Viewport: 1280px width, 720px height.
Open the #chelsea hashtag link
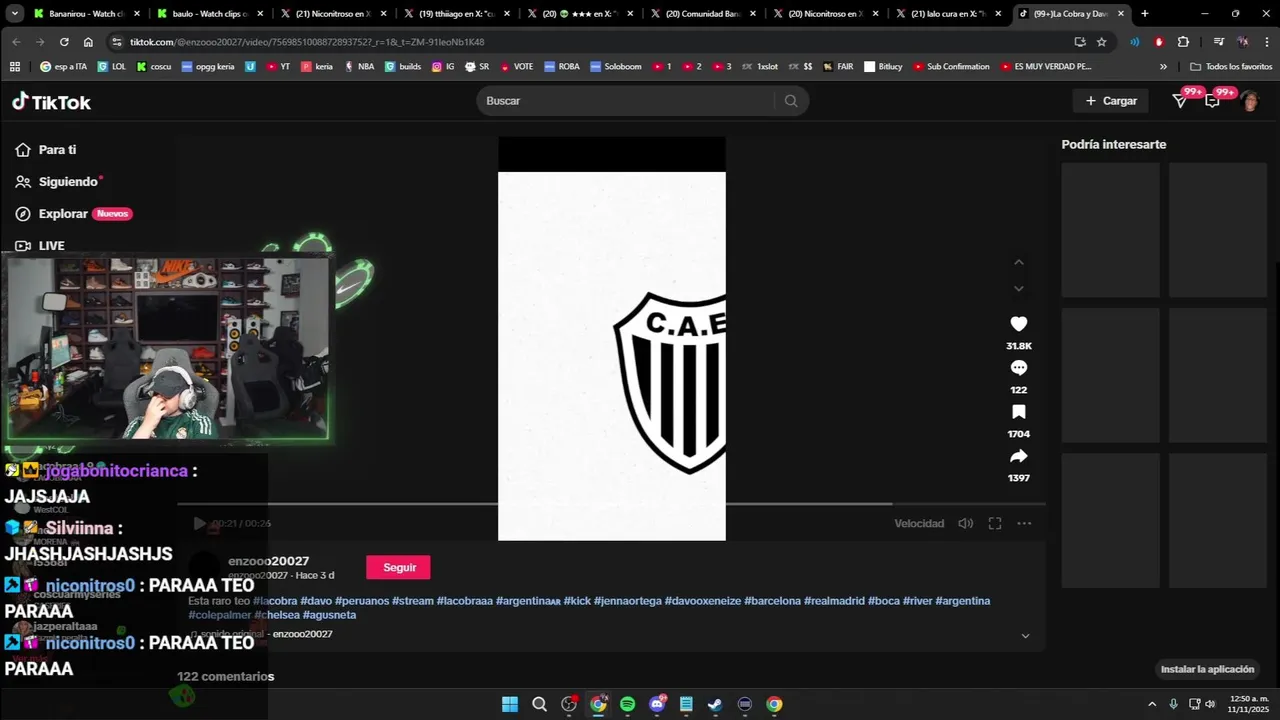[276, 615]
